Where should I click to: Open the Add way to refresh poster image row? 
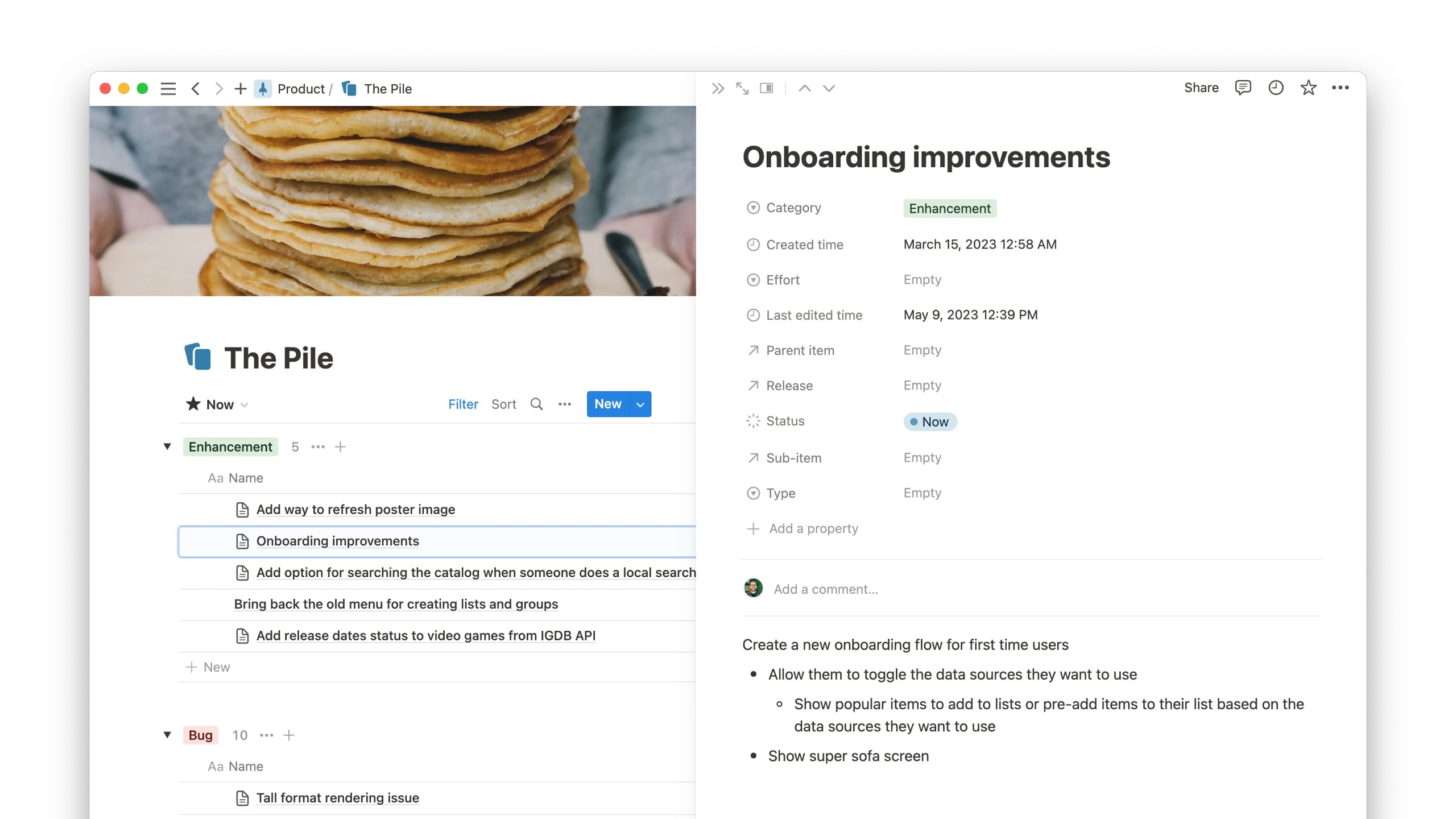(355, 510)
